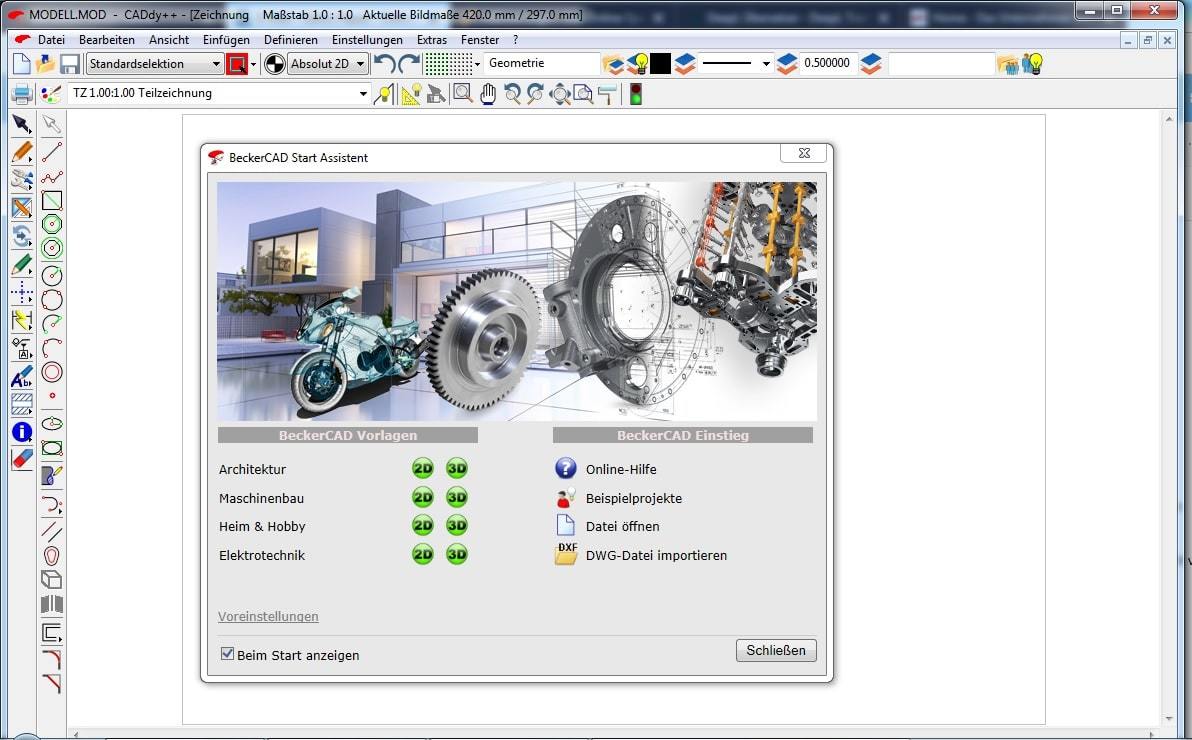Open the Voreinstellungen link
The image size is (1192, 740).
pos(268,616)
